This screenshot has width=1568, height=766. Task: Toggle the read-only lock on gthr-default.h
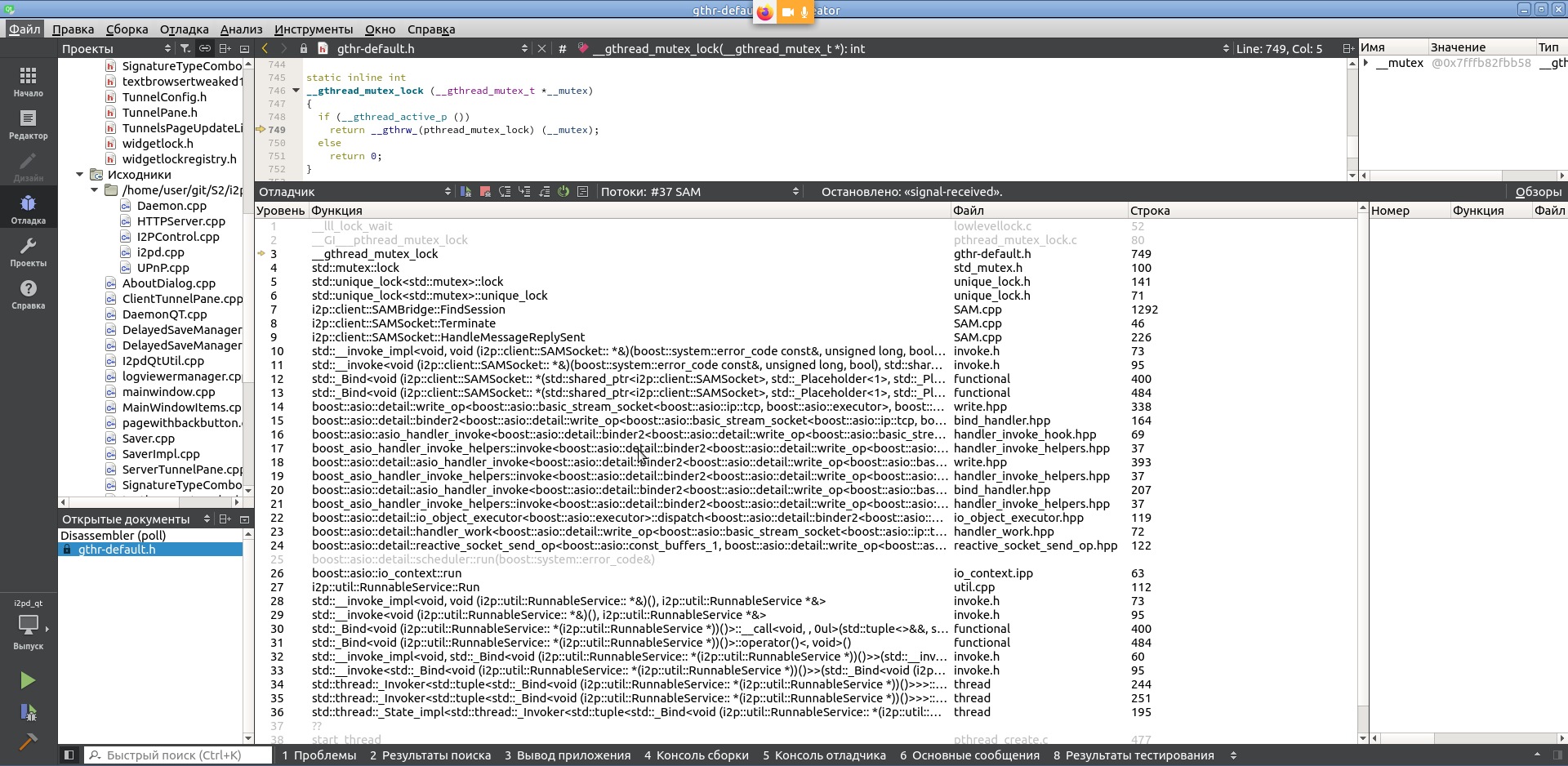[x=304, y=49]
